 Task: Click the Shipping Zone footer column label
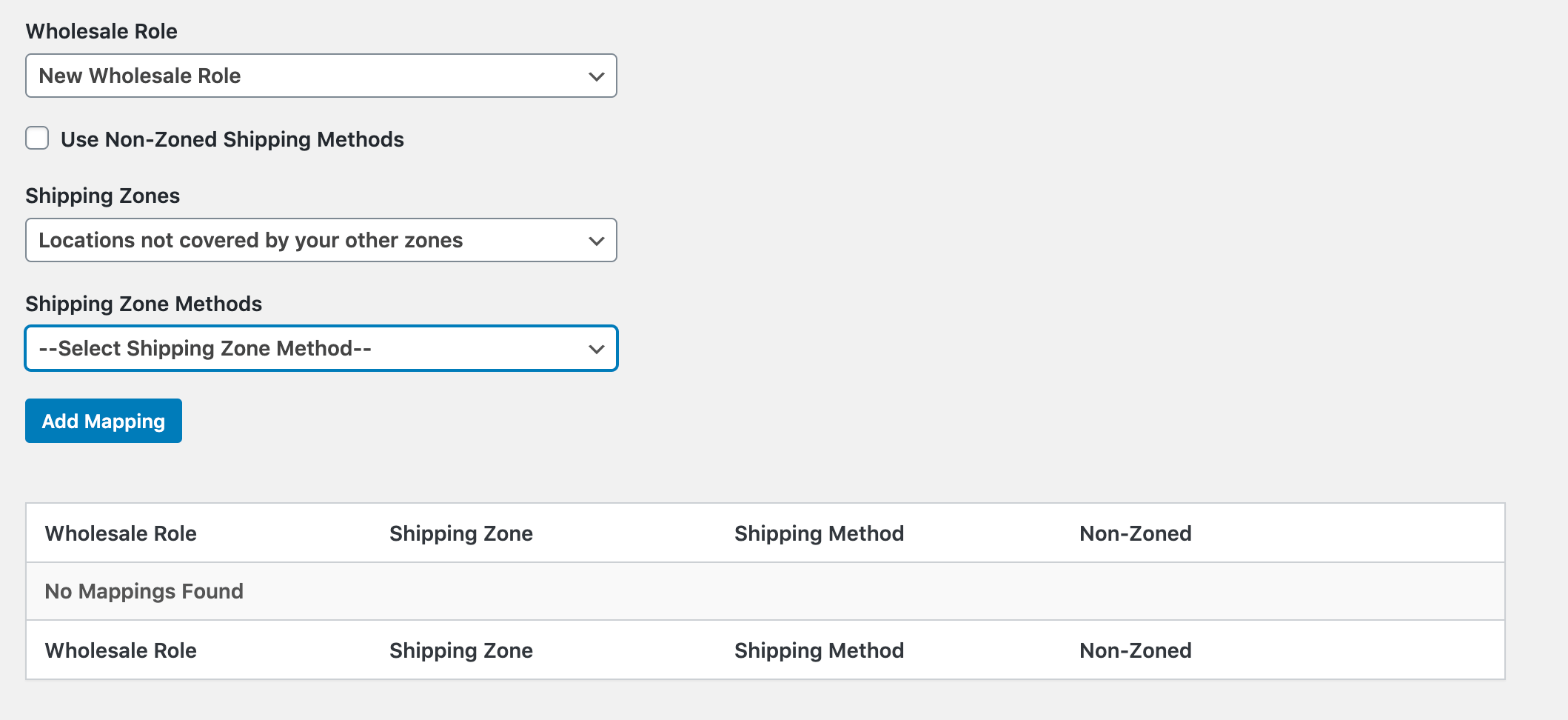461,650
